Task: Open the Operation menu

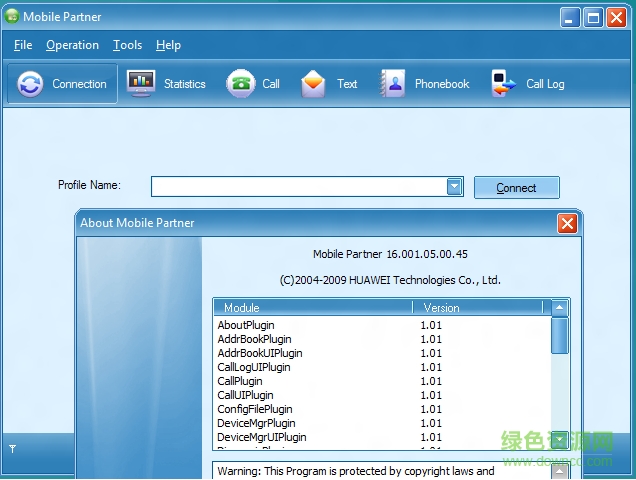Action: click(x=72, y=45)
